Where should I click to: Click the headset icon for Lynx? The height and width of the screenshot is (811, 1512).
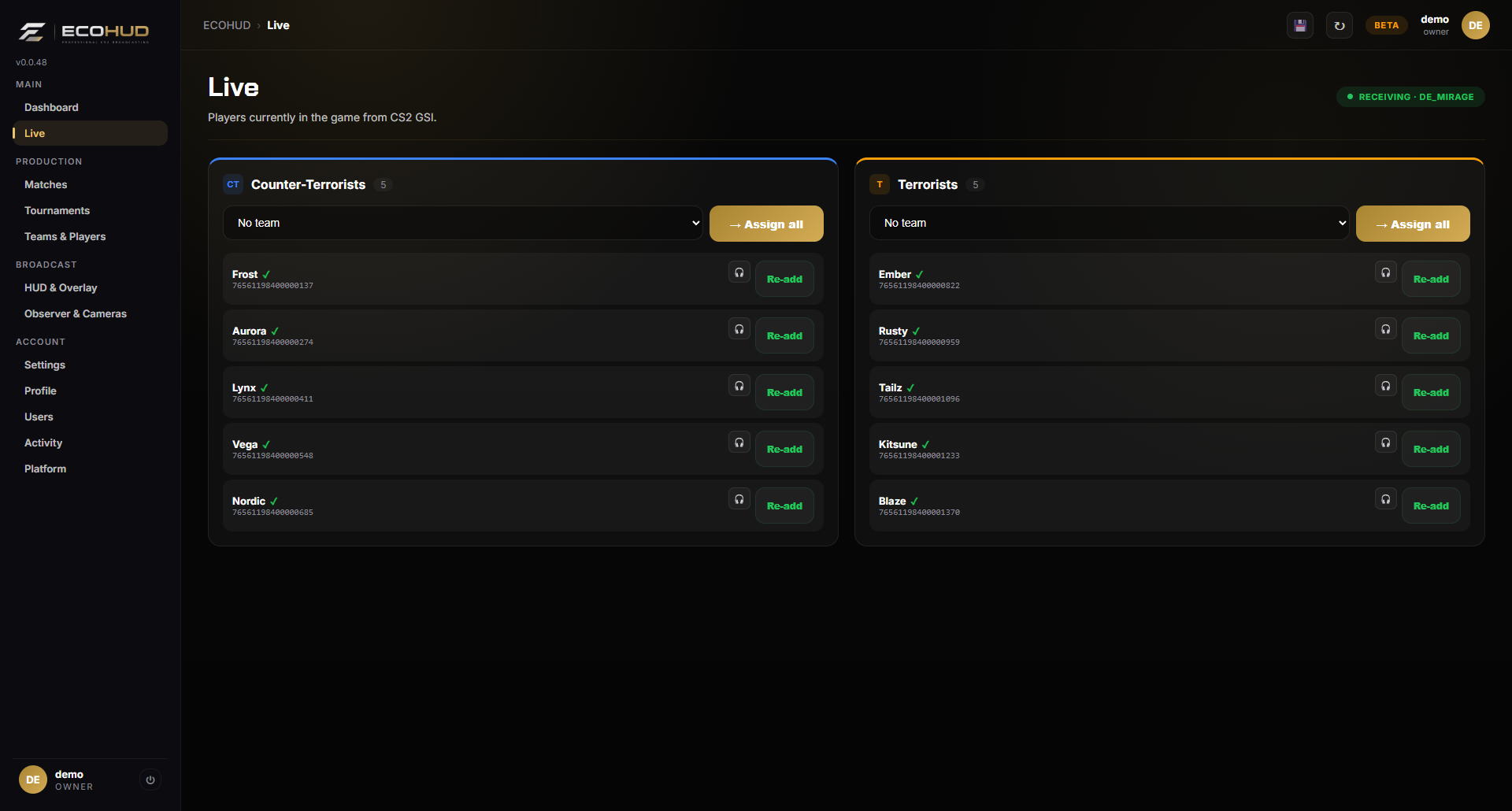coord(739,386)
